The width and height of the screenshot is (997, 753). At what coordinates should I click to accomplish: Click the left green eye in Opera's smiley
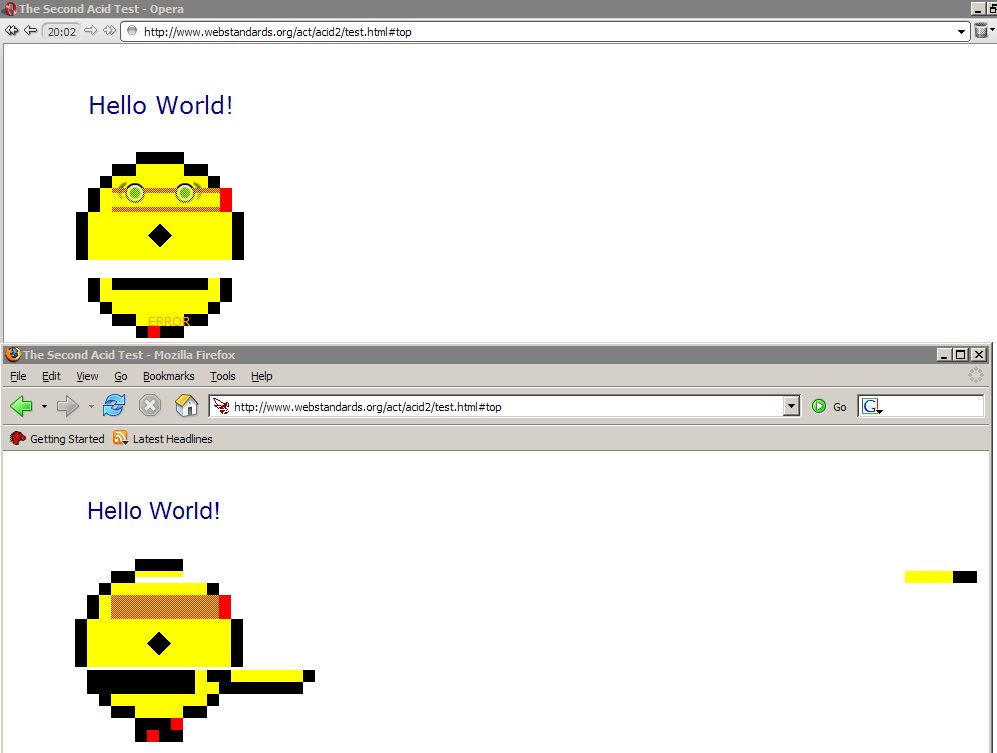coord(135,192)
